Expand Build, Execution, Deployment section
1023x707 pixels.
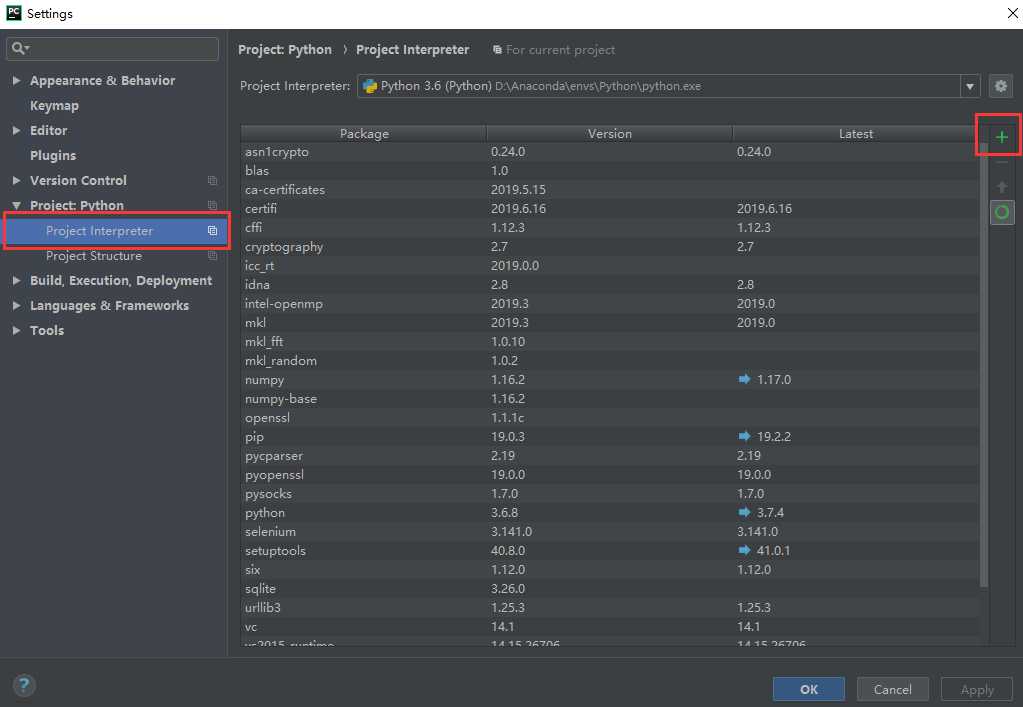pos(16,280)
